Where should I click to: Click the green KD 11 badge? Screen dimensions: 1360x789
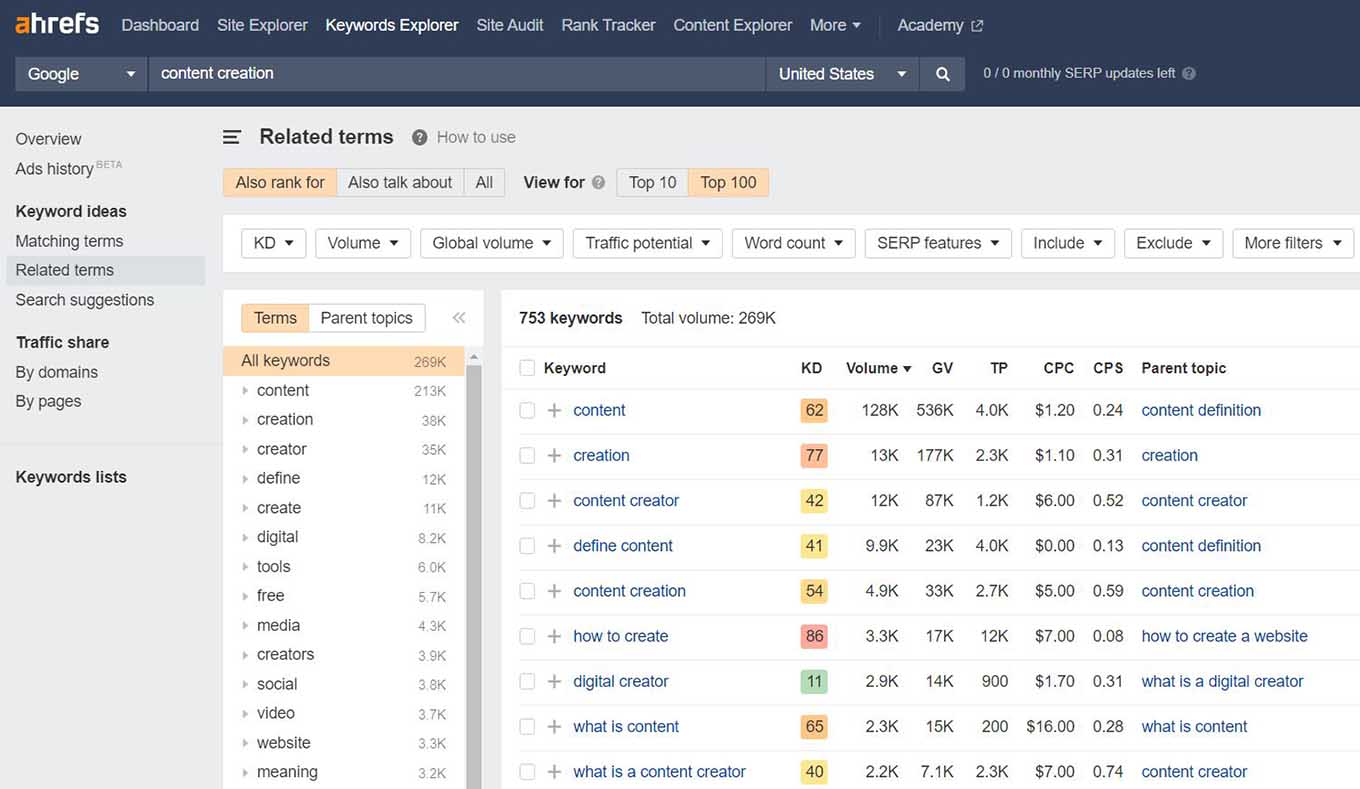tap(814, 681)
